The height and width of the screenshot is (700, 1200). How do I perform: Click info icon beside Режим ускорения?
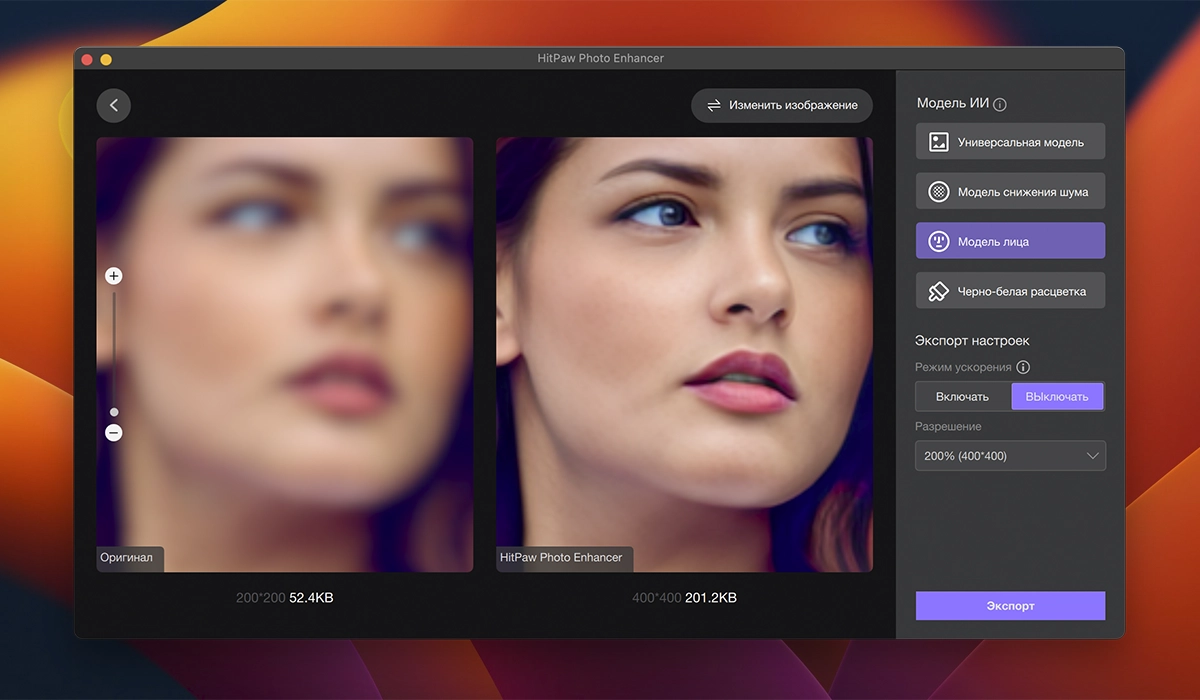pyautogui.click(x=1023, y=367)
